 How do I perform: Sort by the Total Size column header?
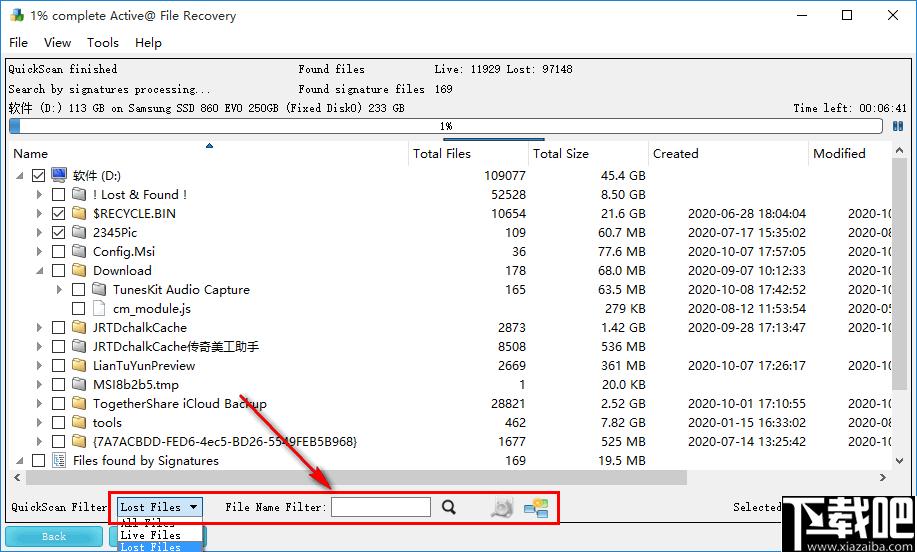(x=588, y=153)
